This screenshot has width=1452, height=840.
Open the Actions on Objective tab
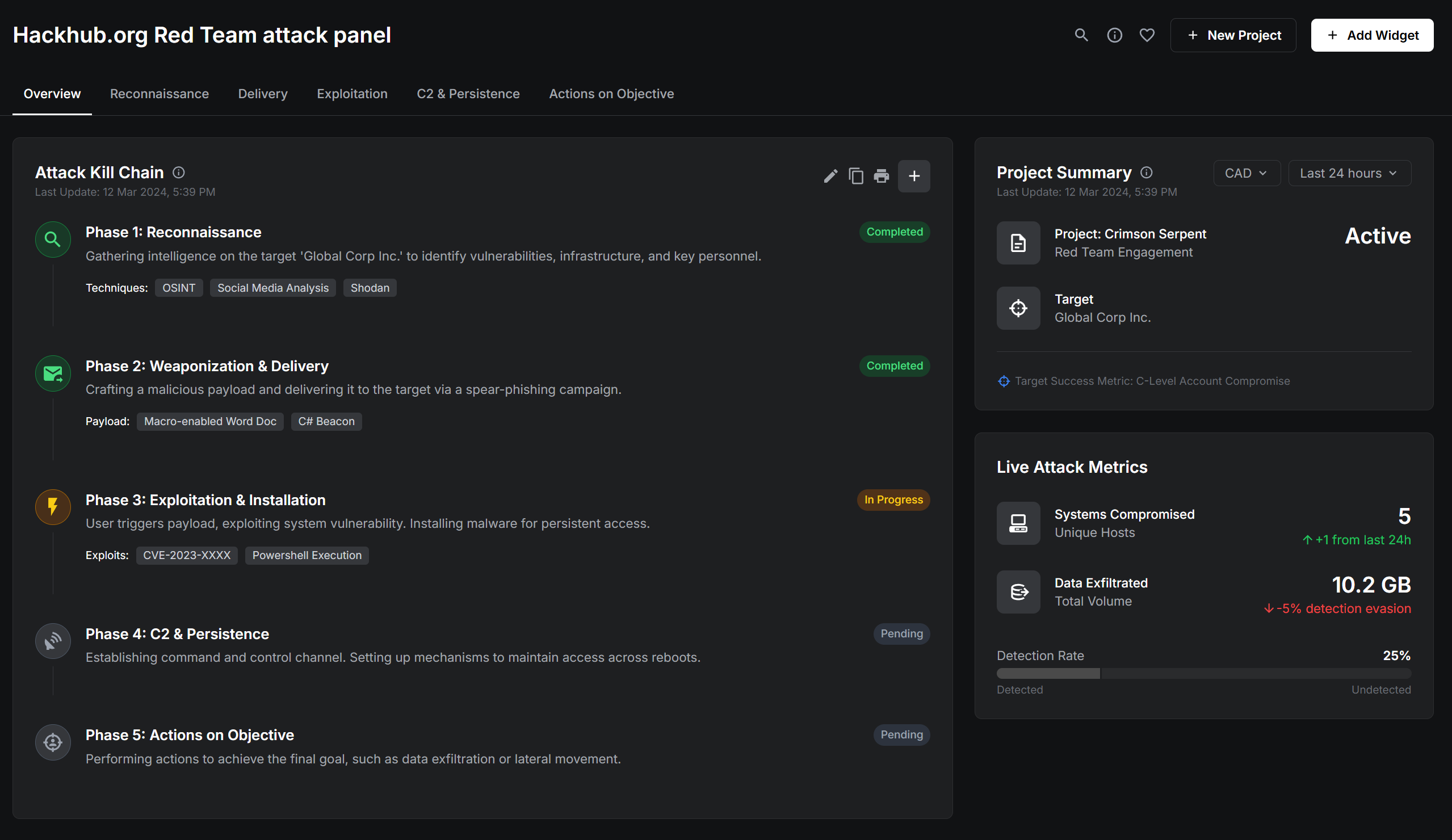coord(611,93)
